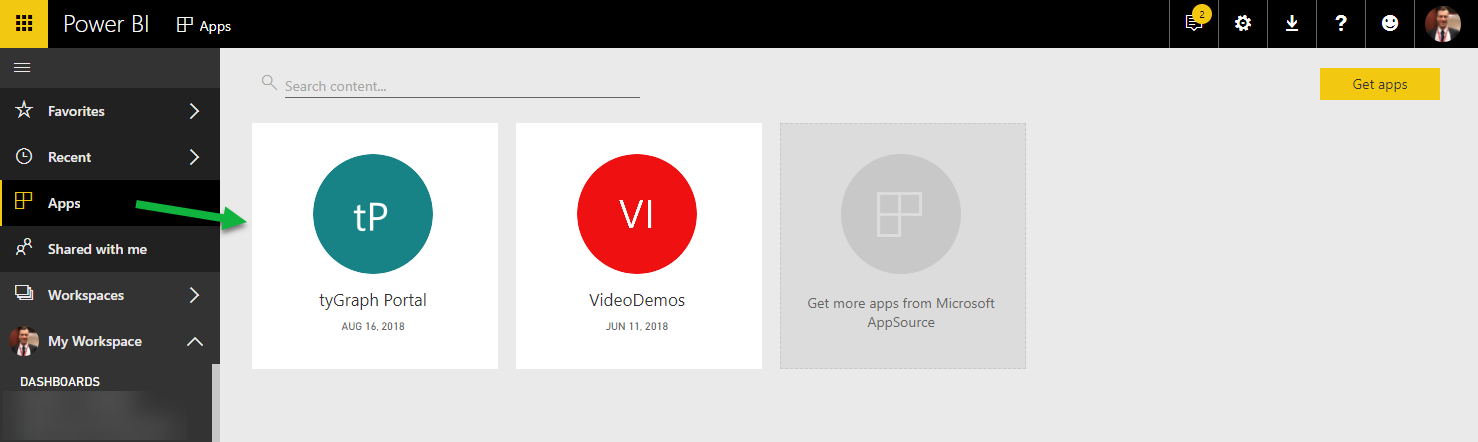Expand the Workspaces flyout arrow
Image resolution: width=1478 pixels, height=442 pixels.
point(195,295)
